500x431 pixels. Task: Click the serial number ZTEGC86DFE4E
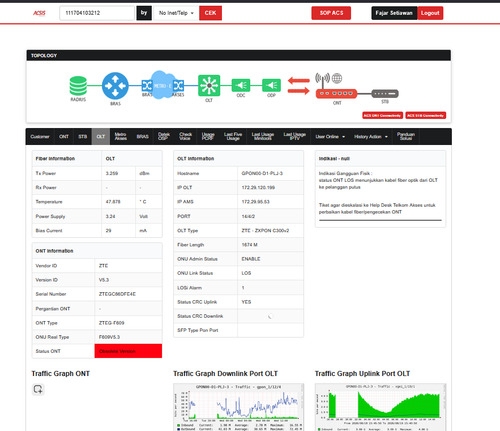[x=117, y=294]
